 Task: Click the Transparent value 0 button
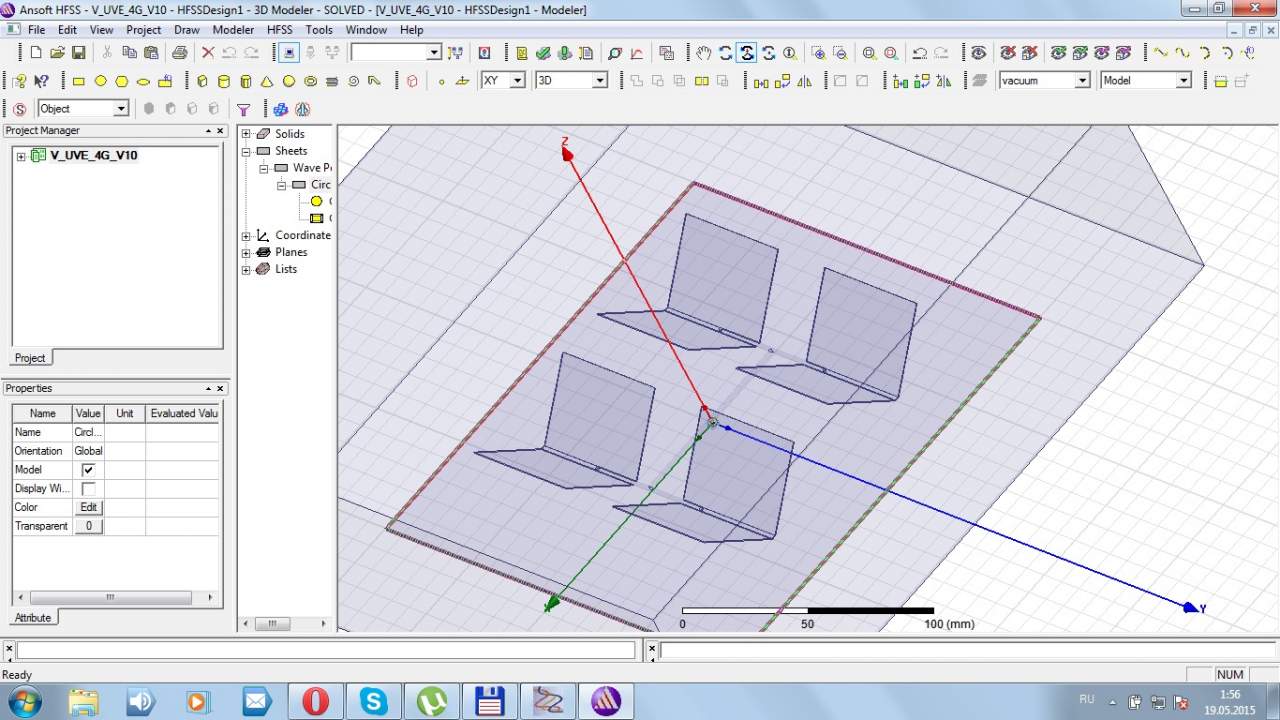[x=88, y=526]
